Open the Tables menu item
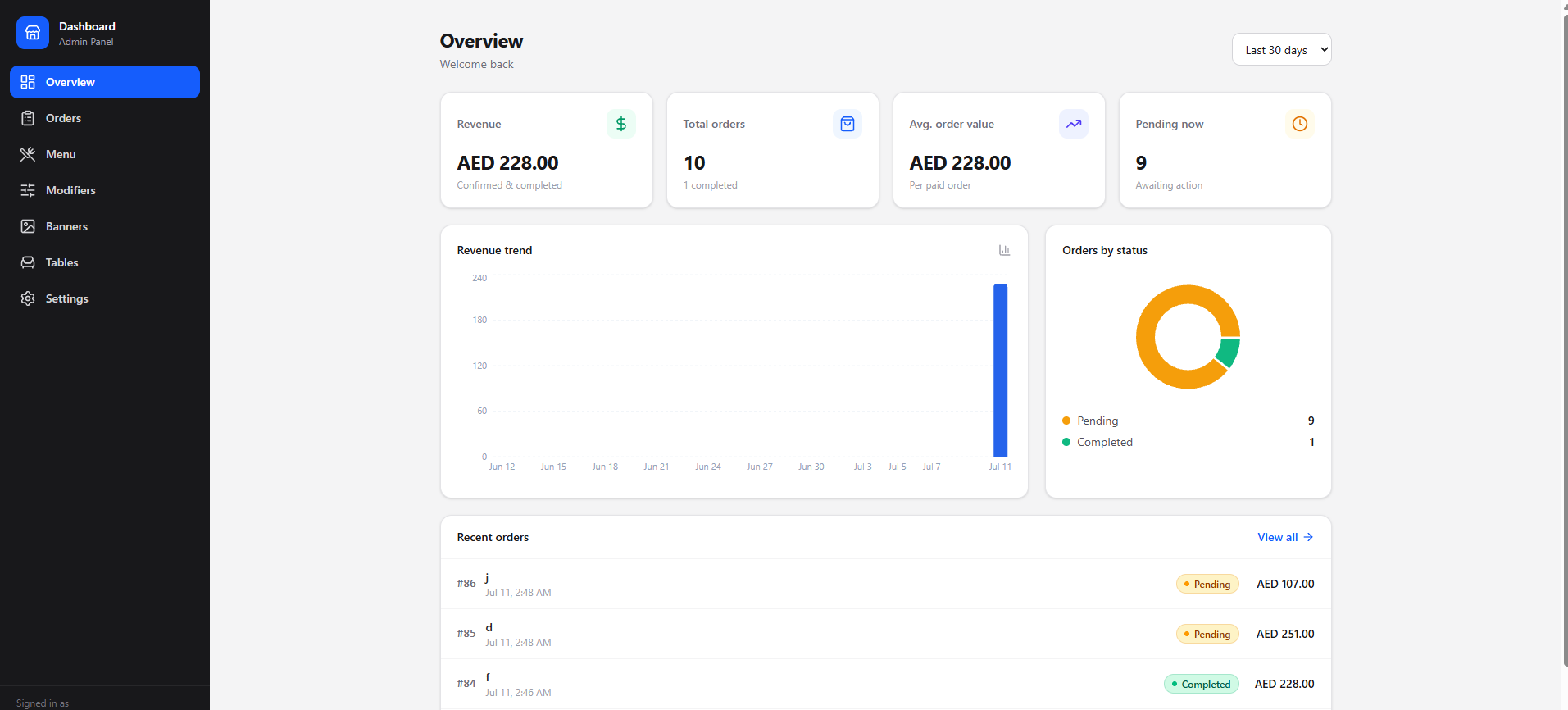The height and width of the screenshot is (710, 1568). tap(105, 262)
